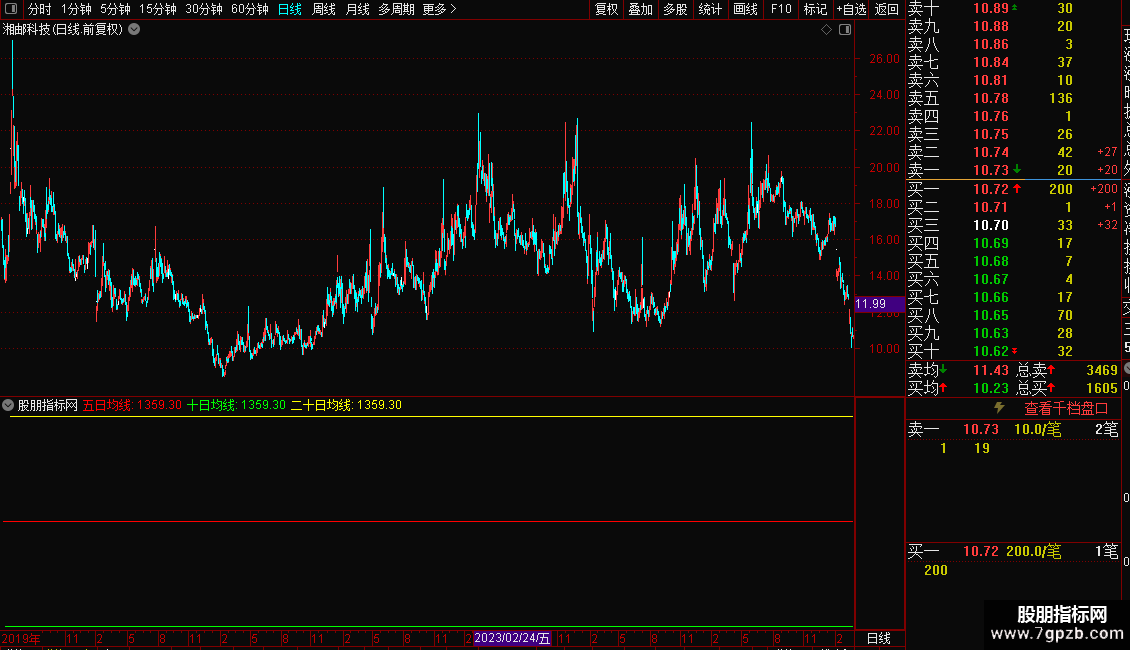Screen dimensions: 1130x650
Task: Click the 11.99 price marker on axis
Action: [x=879, y=304]
